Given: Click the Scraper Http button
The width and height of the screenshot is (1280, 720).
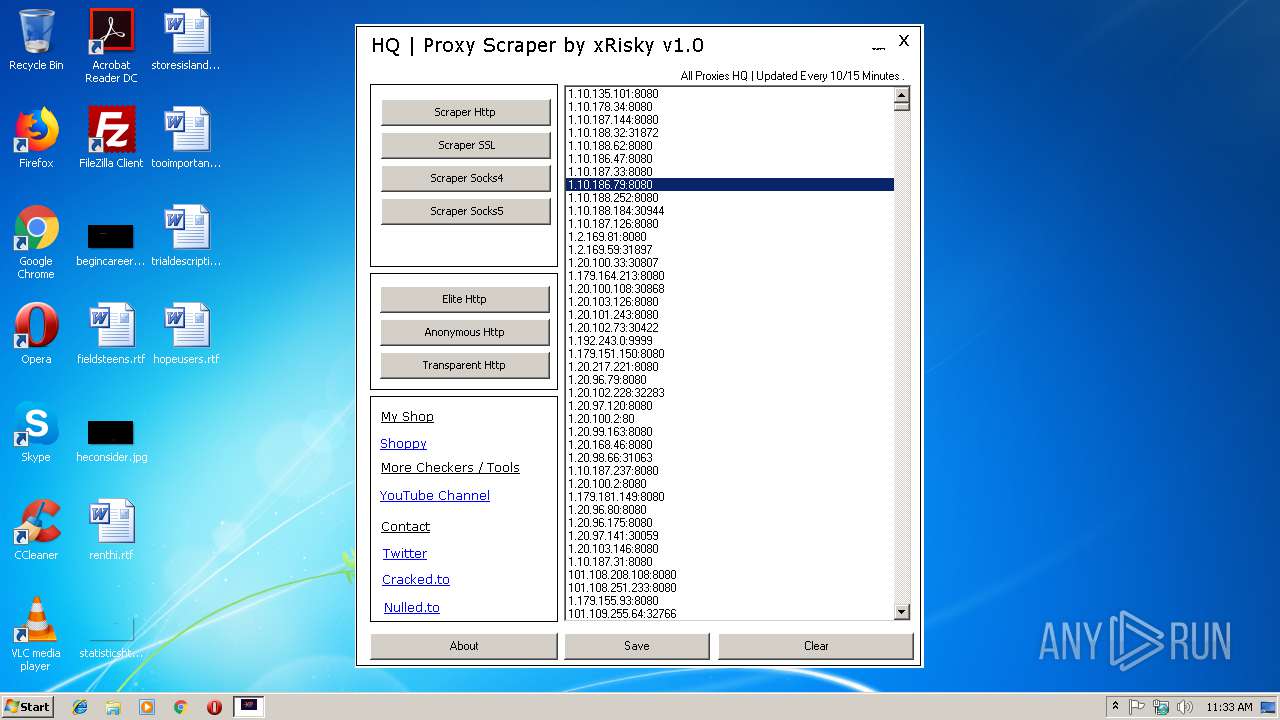Looking at the screenshot, I should point(465,112).
